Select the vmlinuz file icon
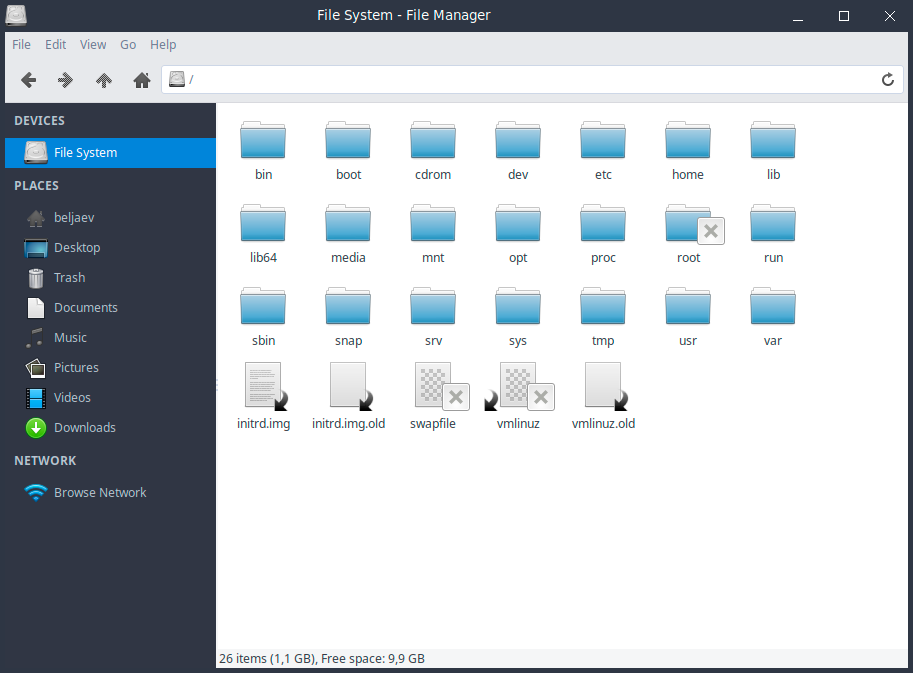The height and width of the screenshot is (673, 913). click(x=519, y=385)
